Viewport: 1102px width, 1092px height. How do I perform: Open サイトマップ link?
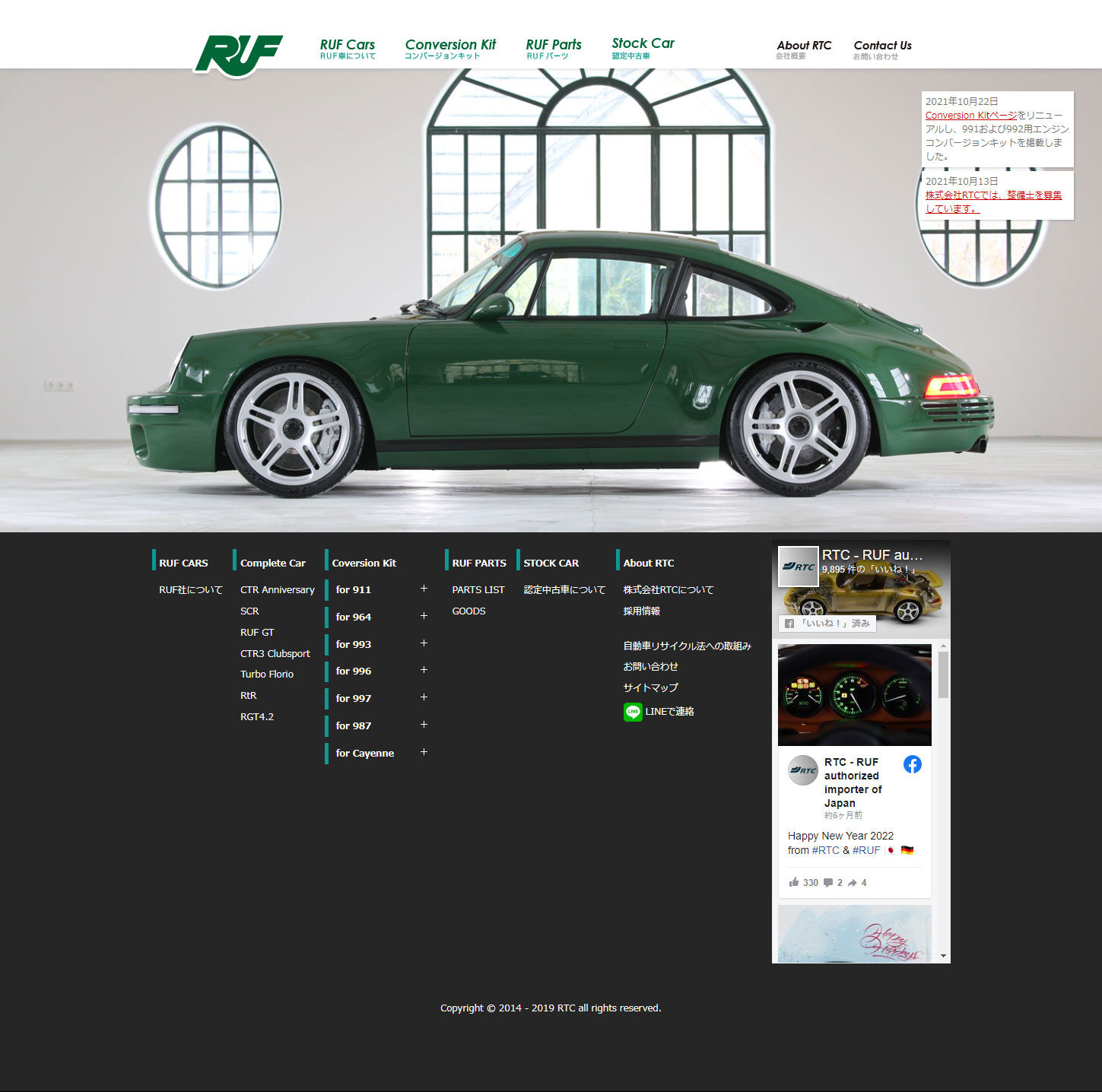pos(650,687)
